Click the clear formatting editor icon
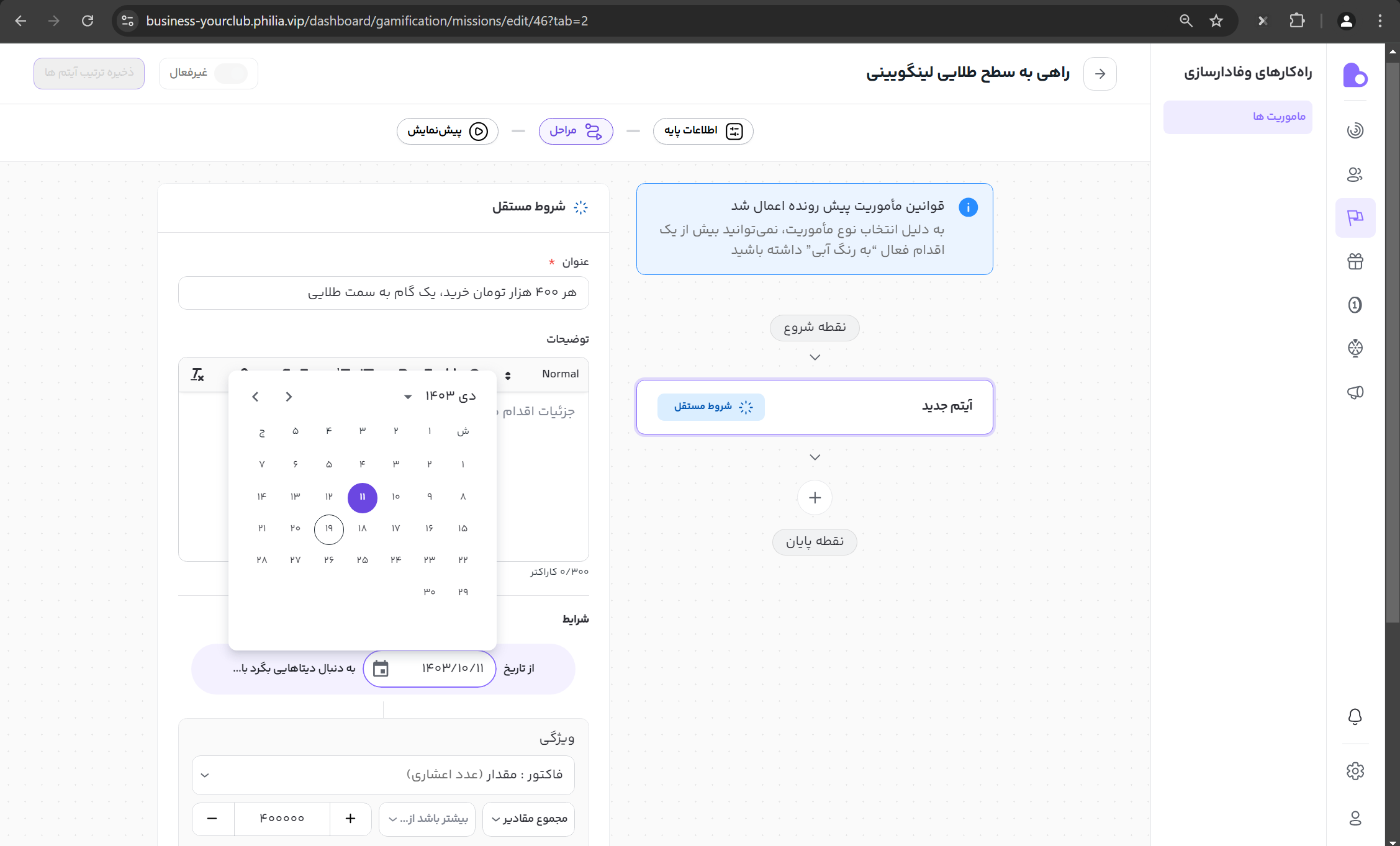The image size is (1400, 846). coord(197,374)
